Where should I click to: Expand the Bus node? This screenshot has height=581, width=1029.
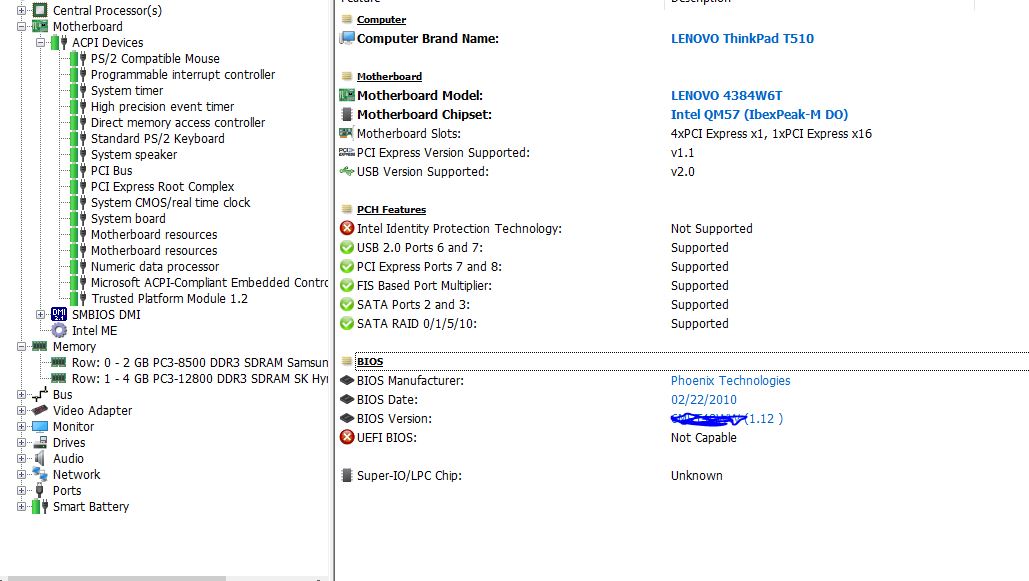(x=21, y=395)
